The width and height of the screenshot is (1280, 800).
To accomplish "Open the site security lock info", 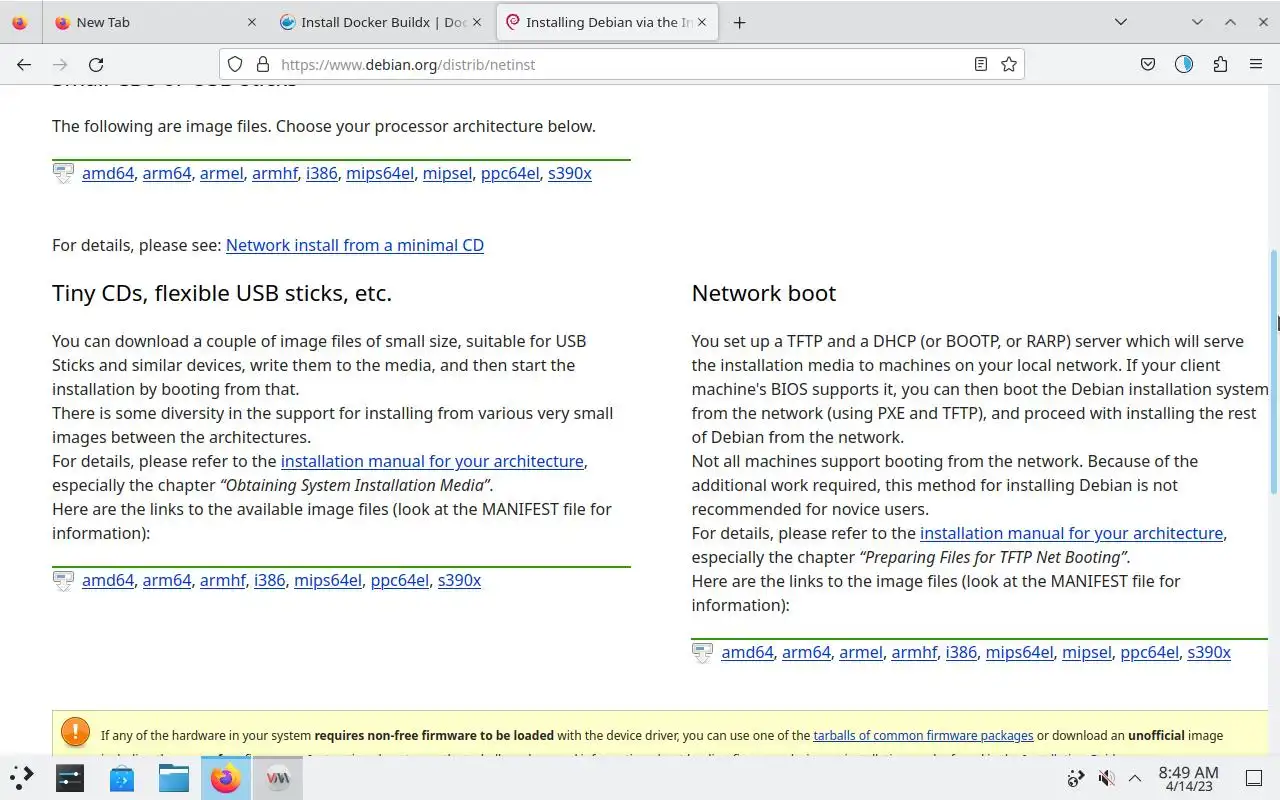I will tap(263, 64).
